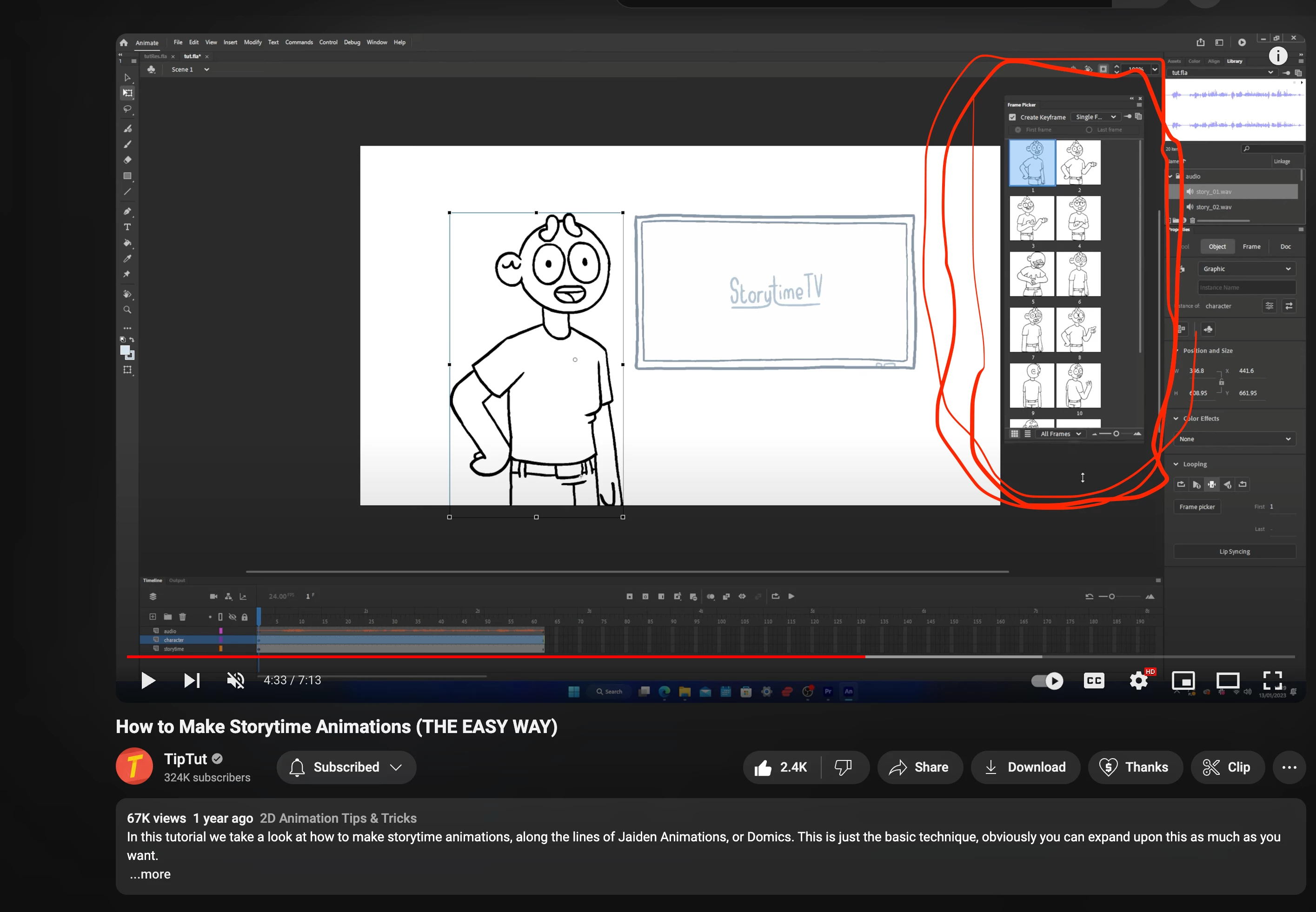Switch to theater mode
1316x912 pixels.
pos(1227,681)
